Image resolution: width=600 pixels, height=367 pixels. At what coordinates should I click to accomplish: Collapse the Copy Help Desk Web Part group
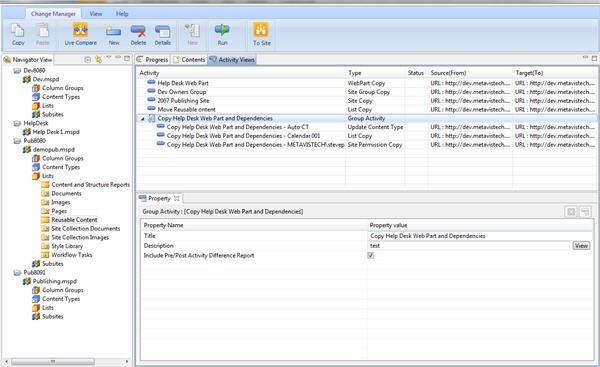tap(142, 119)
